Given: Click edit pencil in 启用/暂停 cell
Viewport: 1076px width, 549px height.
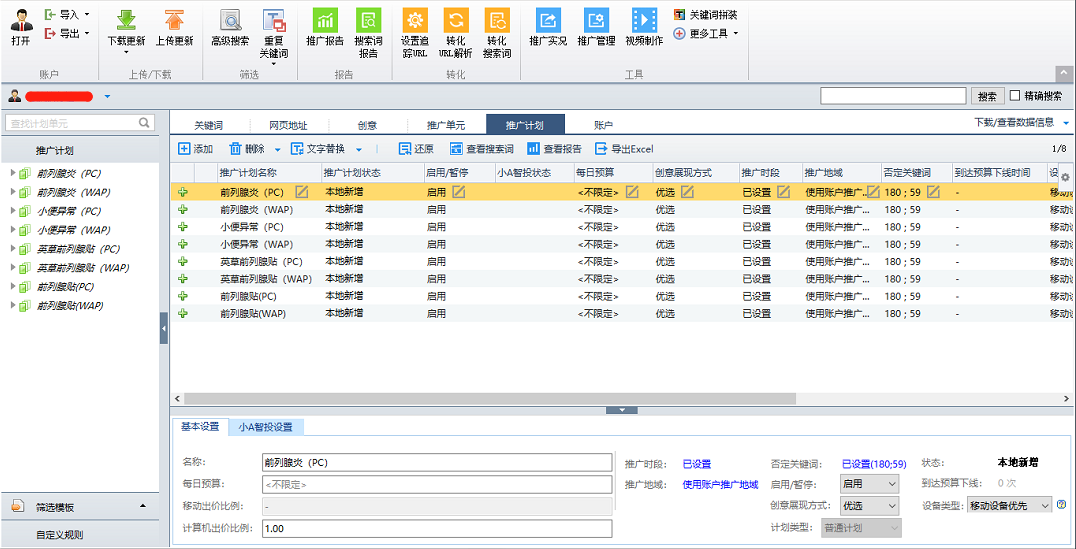Looking at the screenshot, I should (458, 192).
